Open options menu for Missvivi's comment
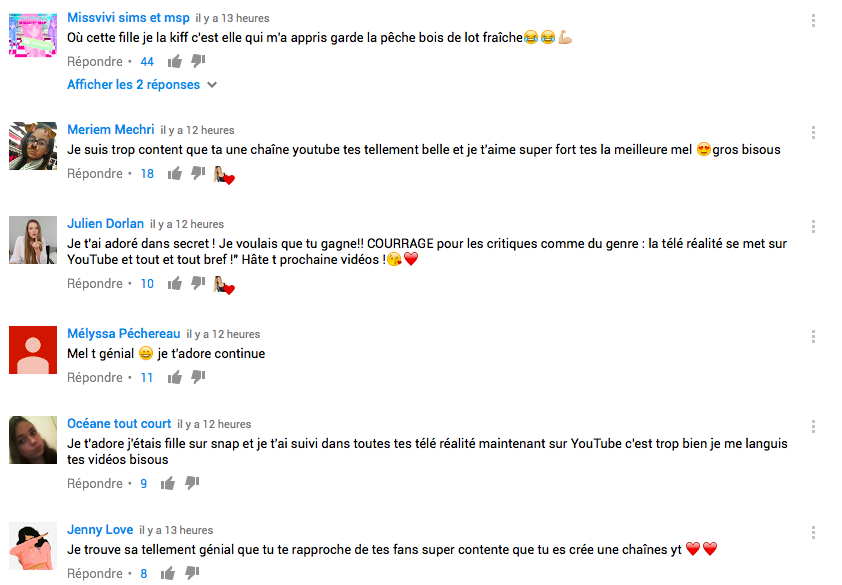The width and height of the screenshot is (842, 585). 814,20
